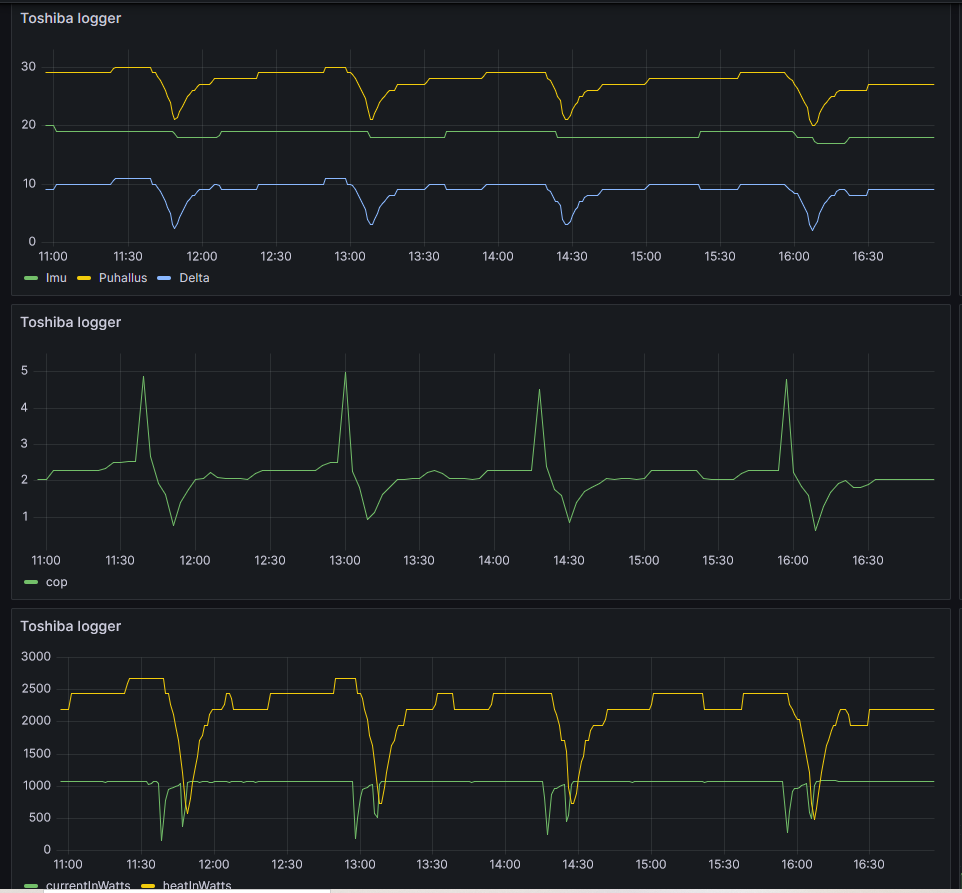
Task: Click the green color marker beside Imu
Action: click(30, 277)
